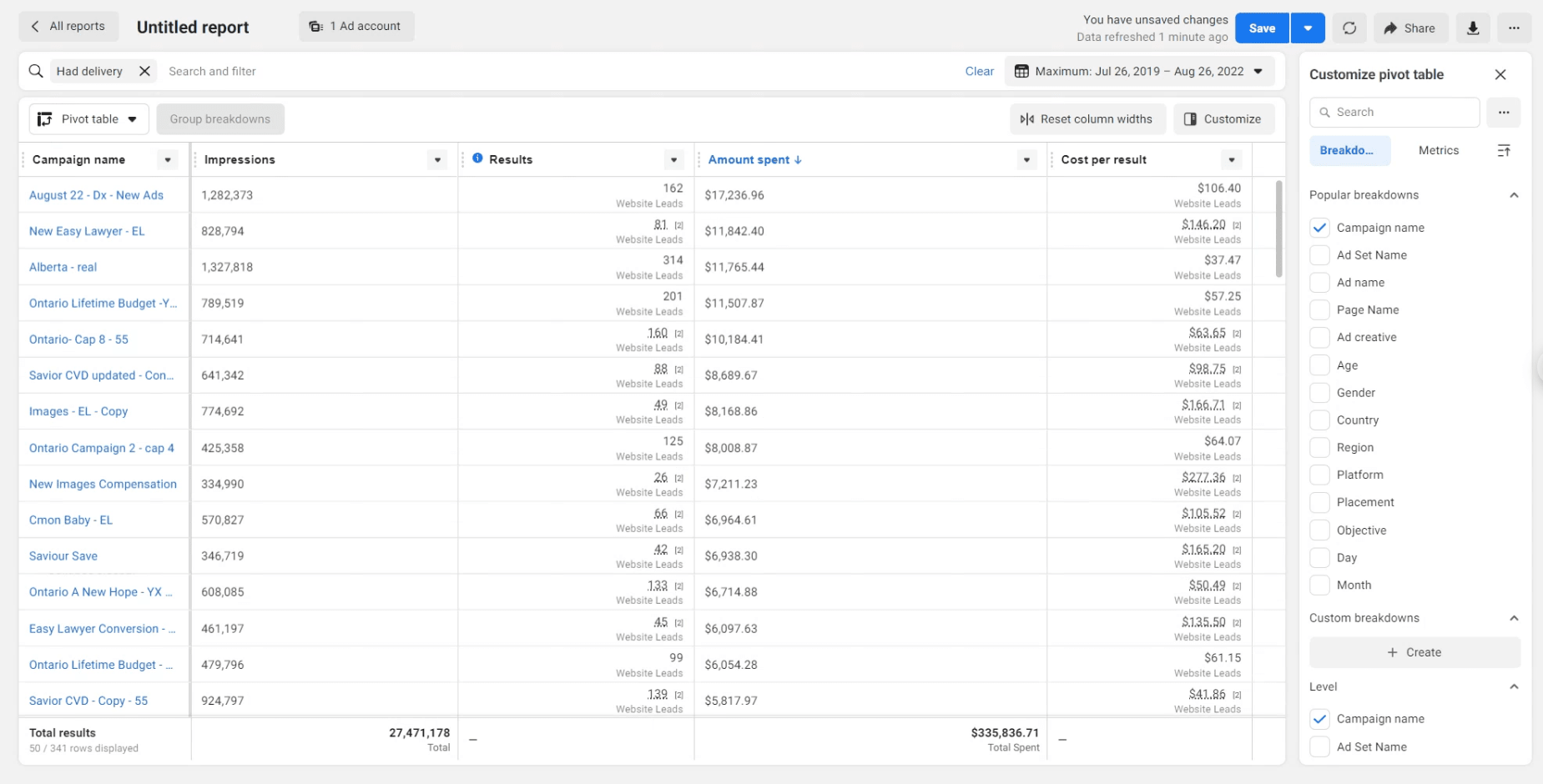Click the download export icon
This screenshot has width=1543, height=784.
[x=1473, y=28]
